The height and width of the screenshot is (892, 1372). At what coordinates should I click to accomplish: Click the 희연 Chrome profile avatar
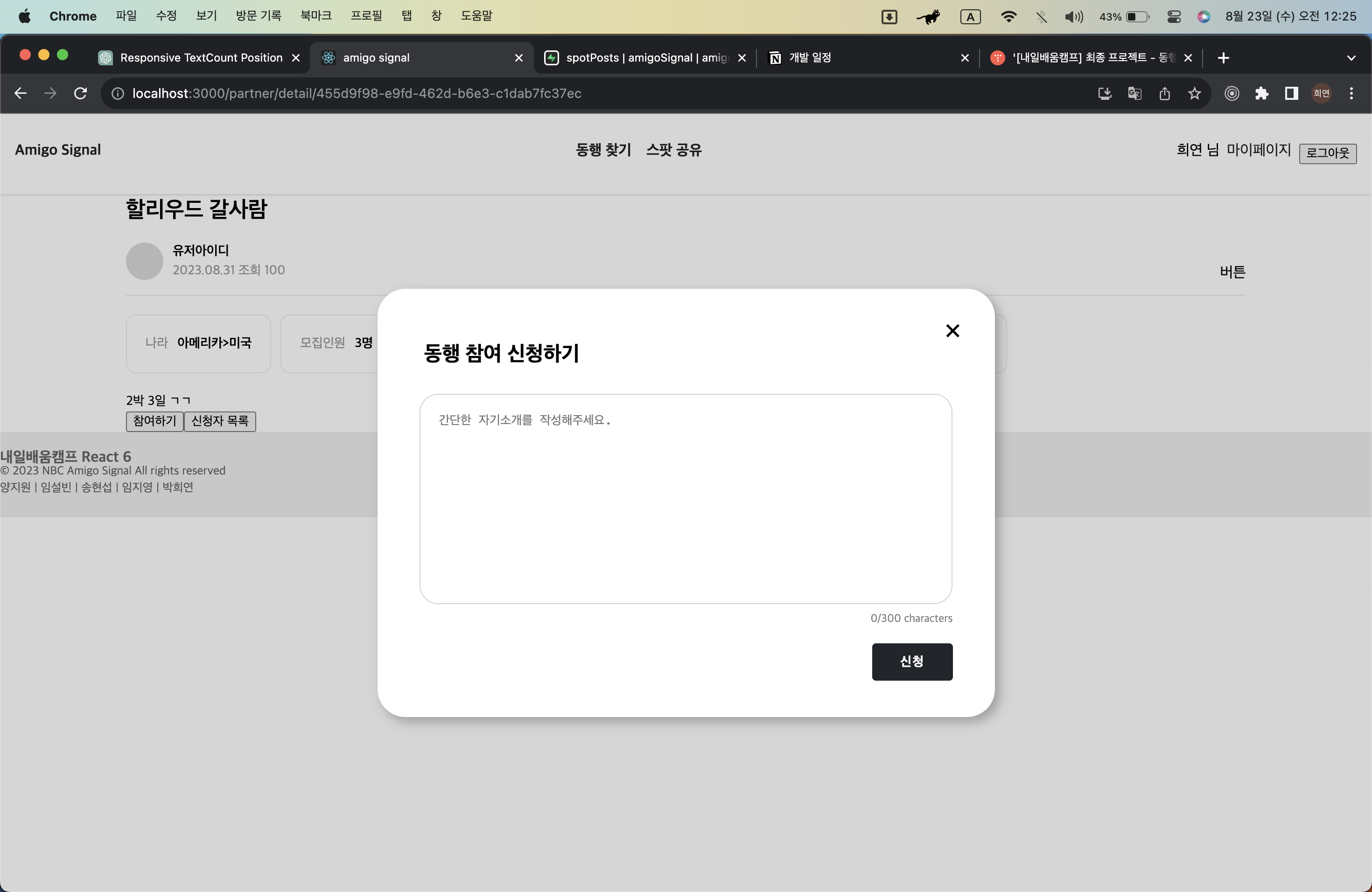coord(1321,93)
